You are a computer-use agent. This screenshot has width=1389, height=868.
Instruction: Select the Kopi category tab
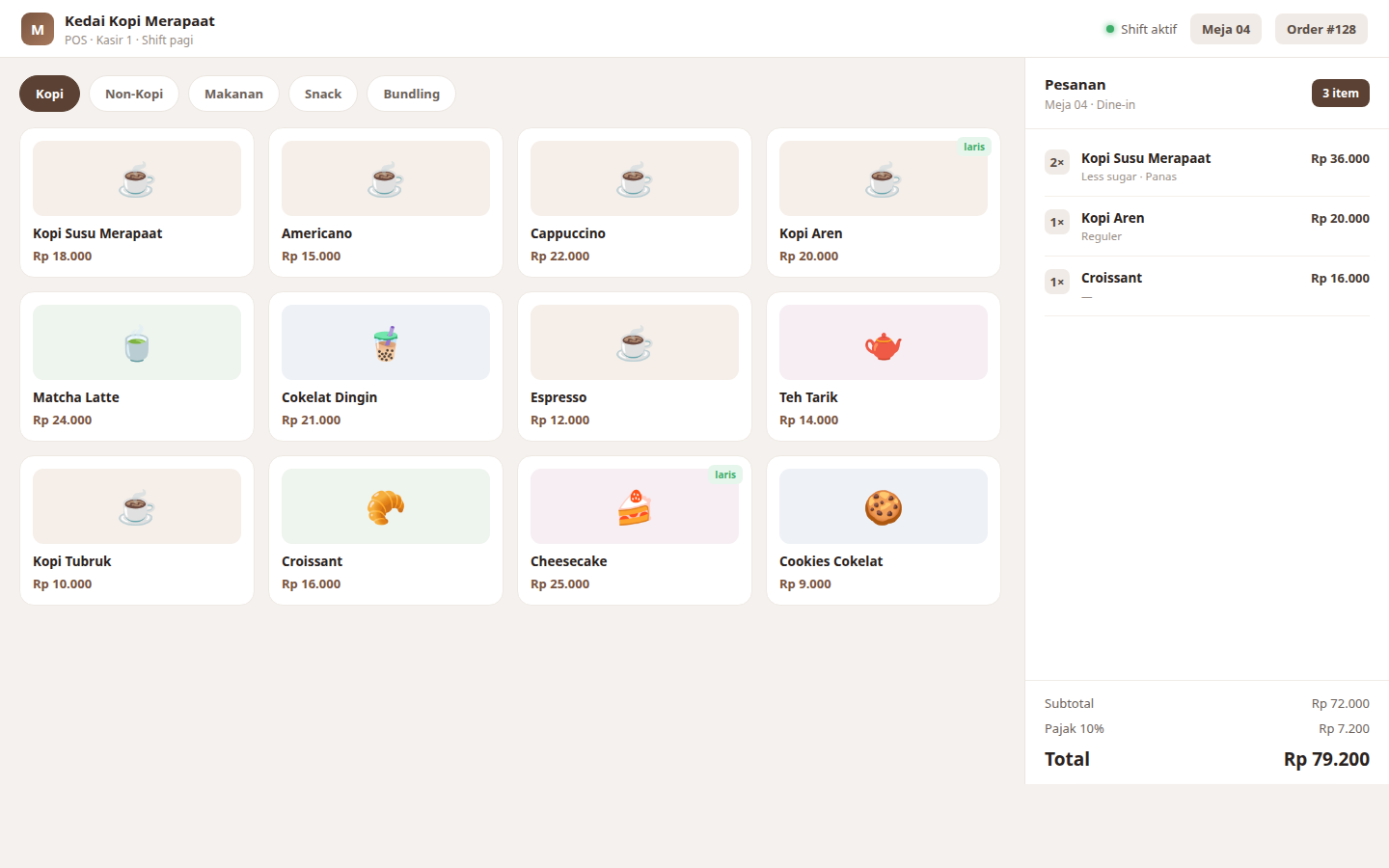49,94
